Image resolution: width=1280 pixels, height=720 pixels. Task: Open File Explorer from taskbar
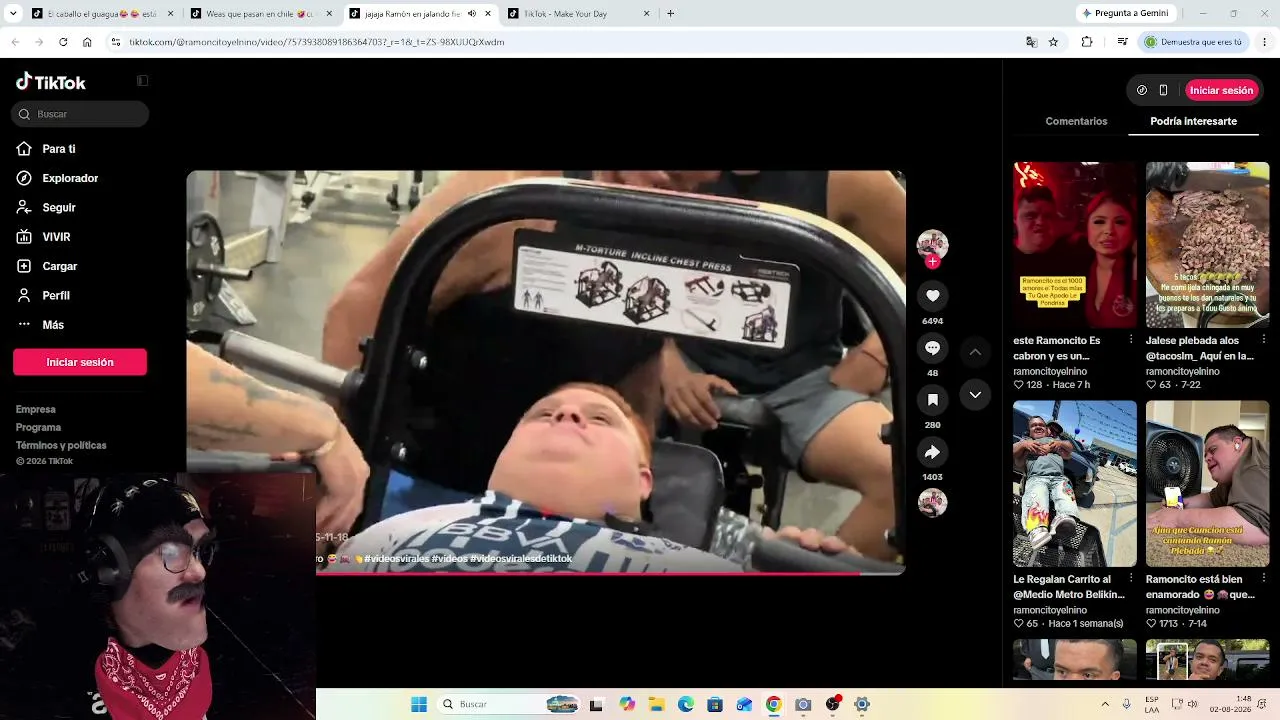(656, 704)
